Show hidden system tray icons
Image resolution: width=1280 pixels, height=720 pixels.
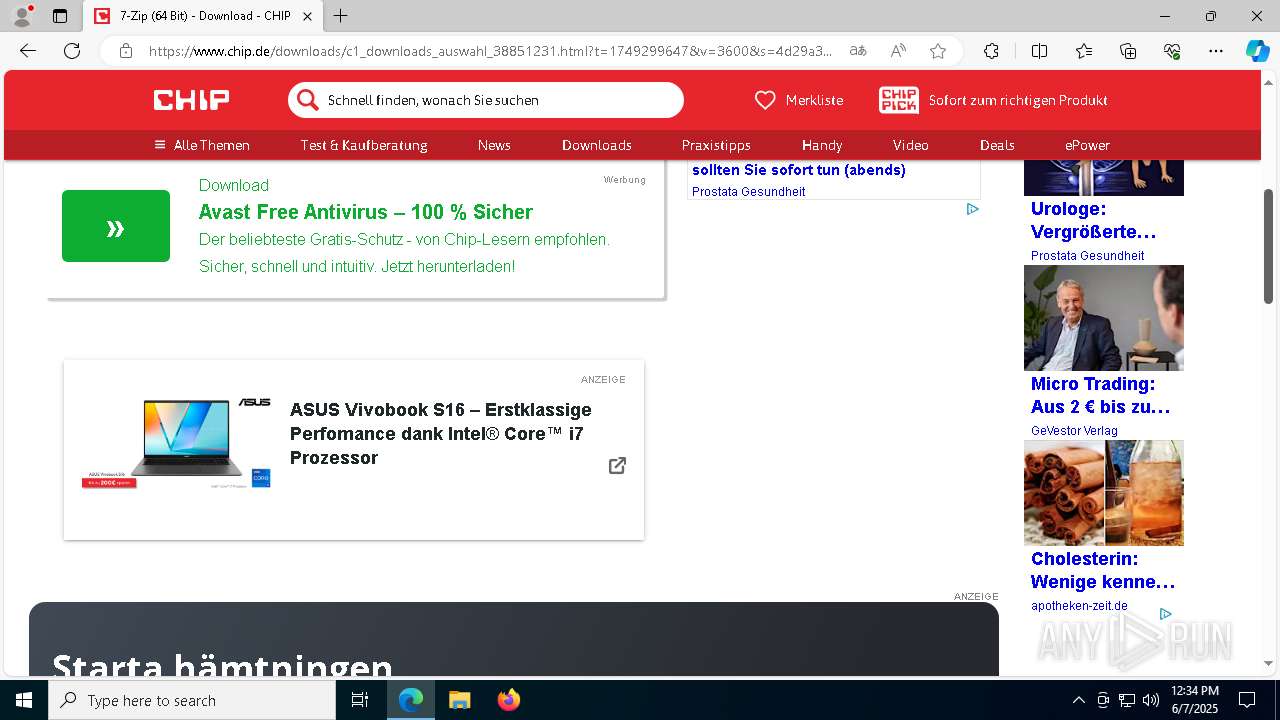coord(1078,700)
